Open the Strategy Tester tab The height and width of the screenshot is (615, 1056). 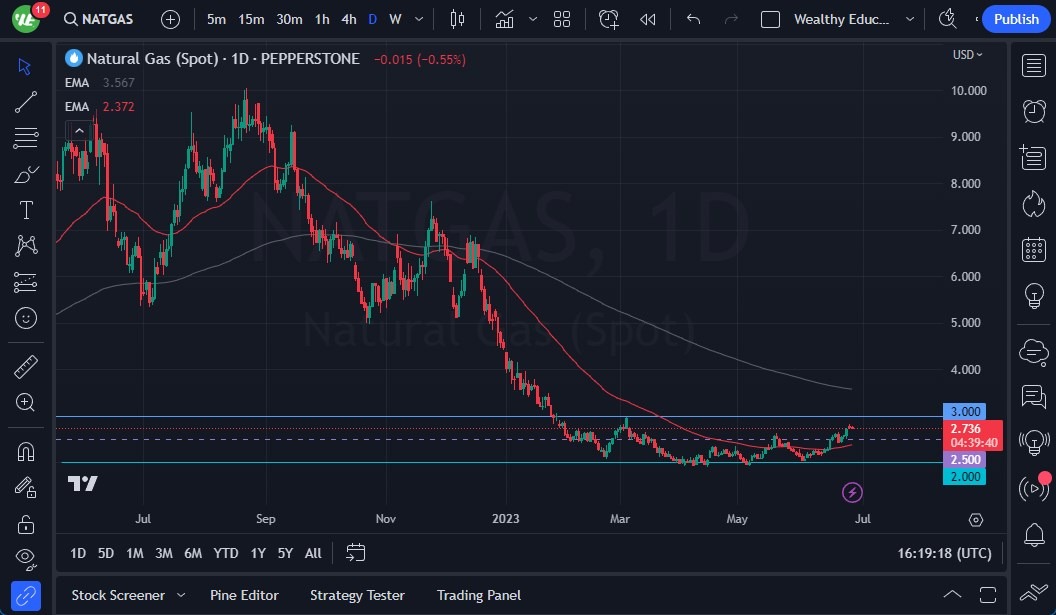pos(357,595)
